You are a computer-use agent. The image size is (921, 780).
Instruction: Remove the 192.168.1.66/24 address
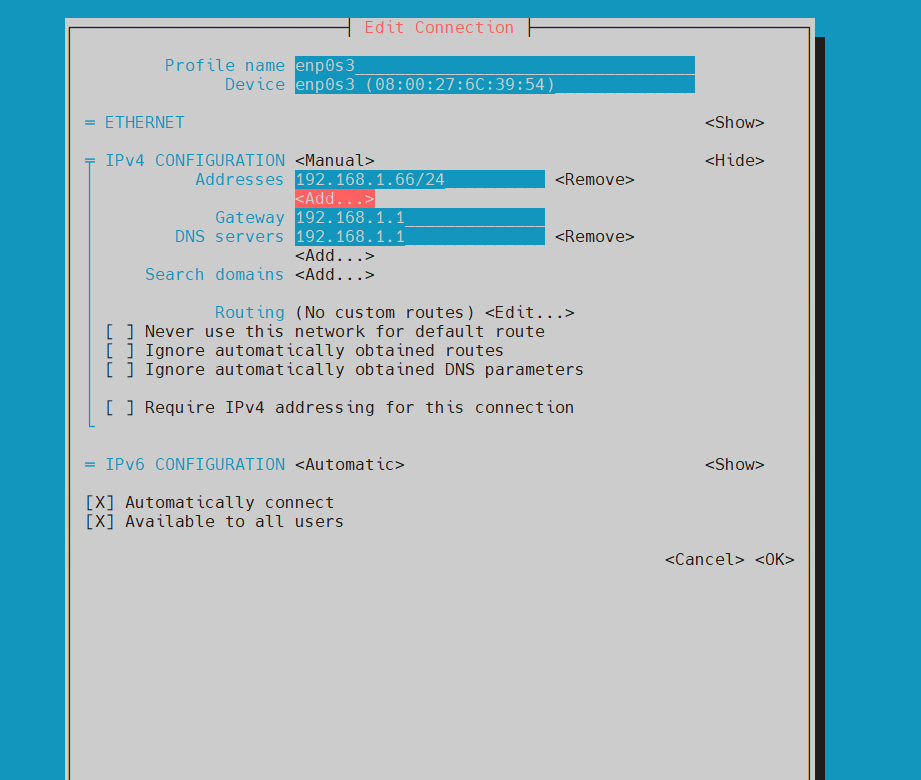point(594,180)
